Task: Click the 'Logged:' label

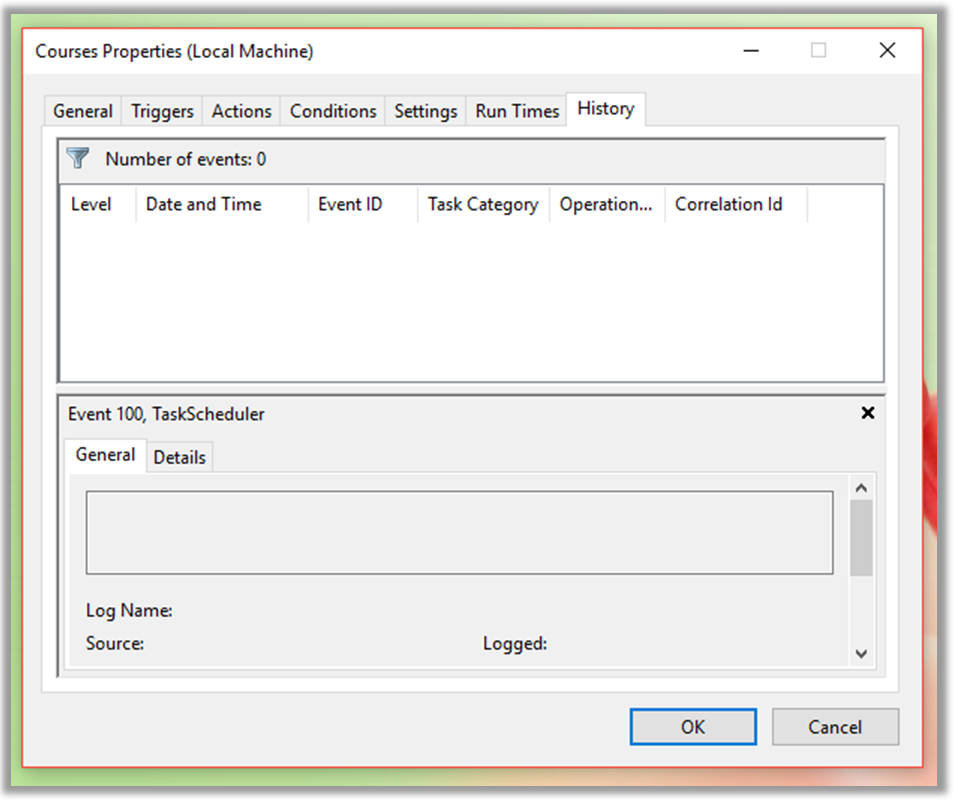Action: point(515,644)
